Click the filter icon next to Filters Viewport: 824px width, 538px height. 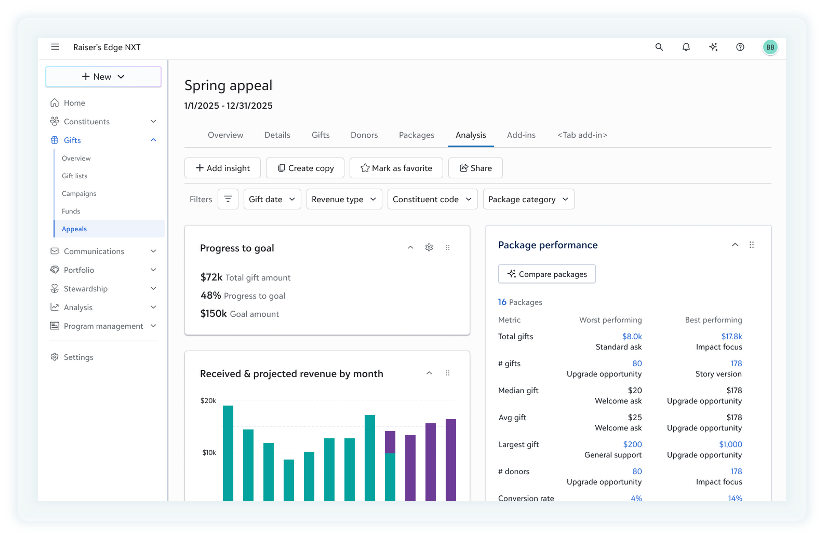(228, 199)
